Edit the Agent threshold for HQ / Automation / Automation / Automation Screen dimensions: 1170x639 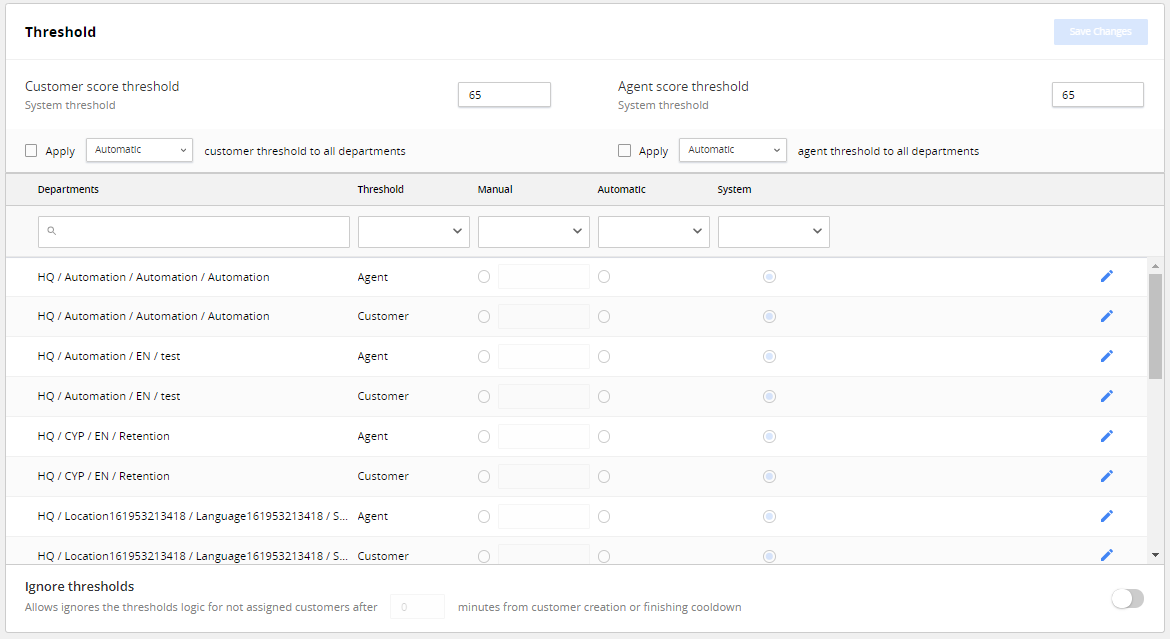click(x=1107, y=276)
